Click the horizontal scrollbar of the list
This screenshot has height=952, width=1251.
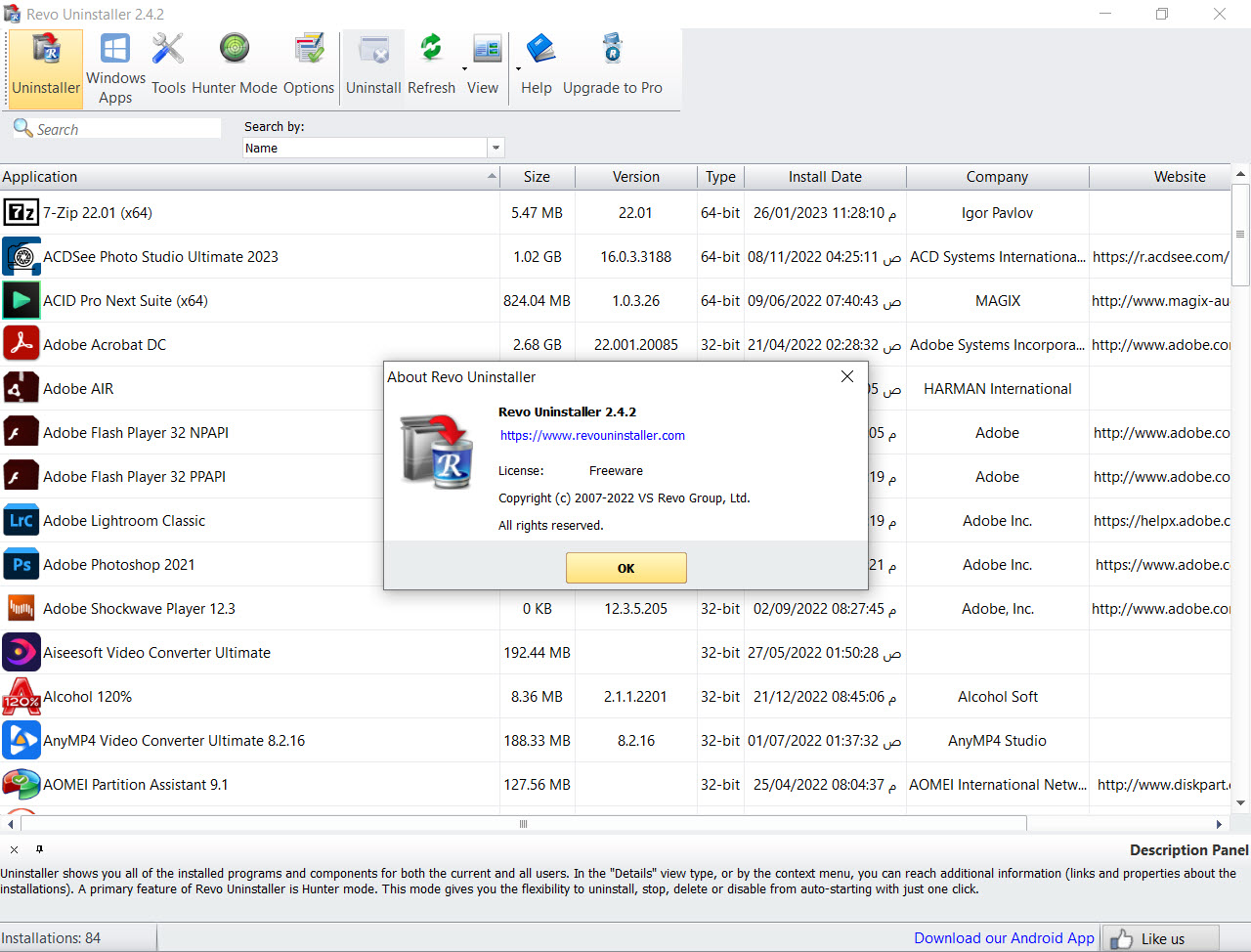coord(523,824)
